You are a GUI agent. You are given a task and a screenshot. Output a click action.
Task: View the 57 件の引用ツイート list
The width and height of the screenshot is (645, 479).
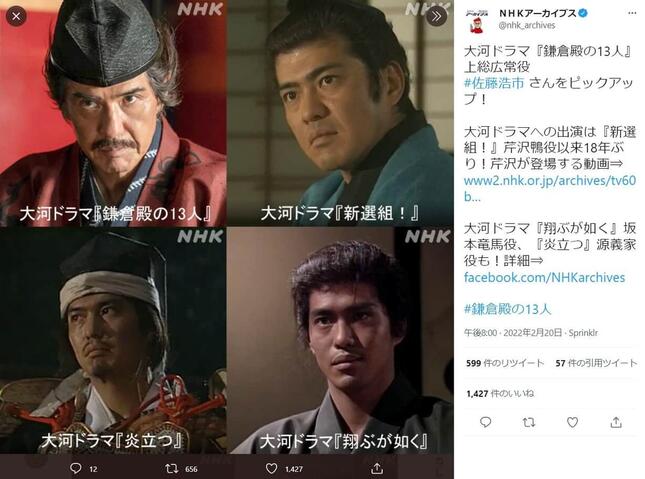click(596, 363)
